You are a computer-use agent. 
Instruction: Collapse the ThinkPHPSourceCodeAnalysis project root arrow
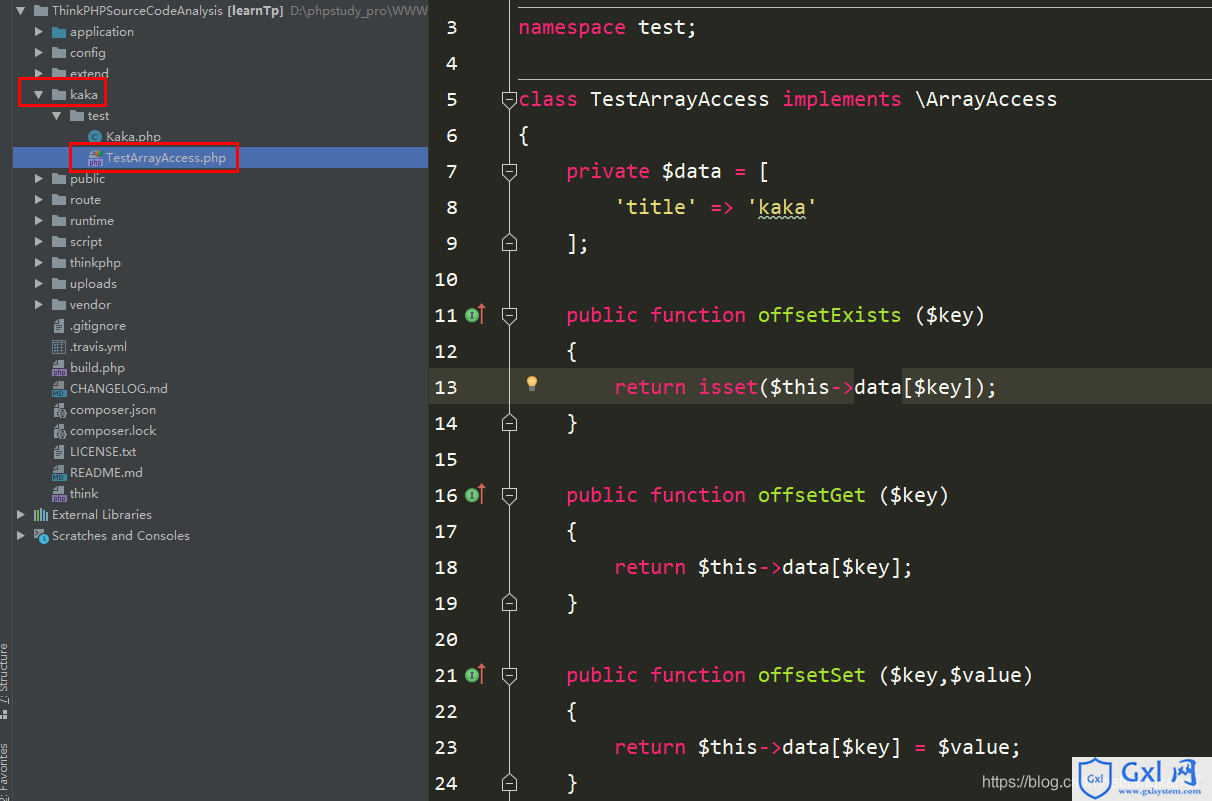(x=21, y=11)
